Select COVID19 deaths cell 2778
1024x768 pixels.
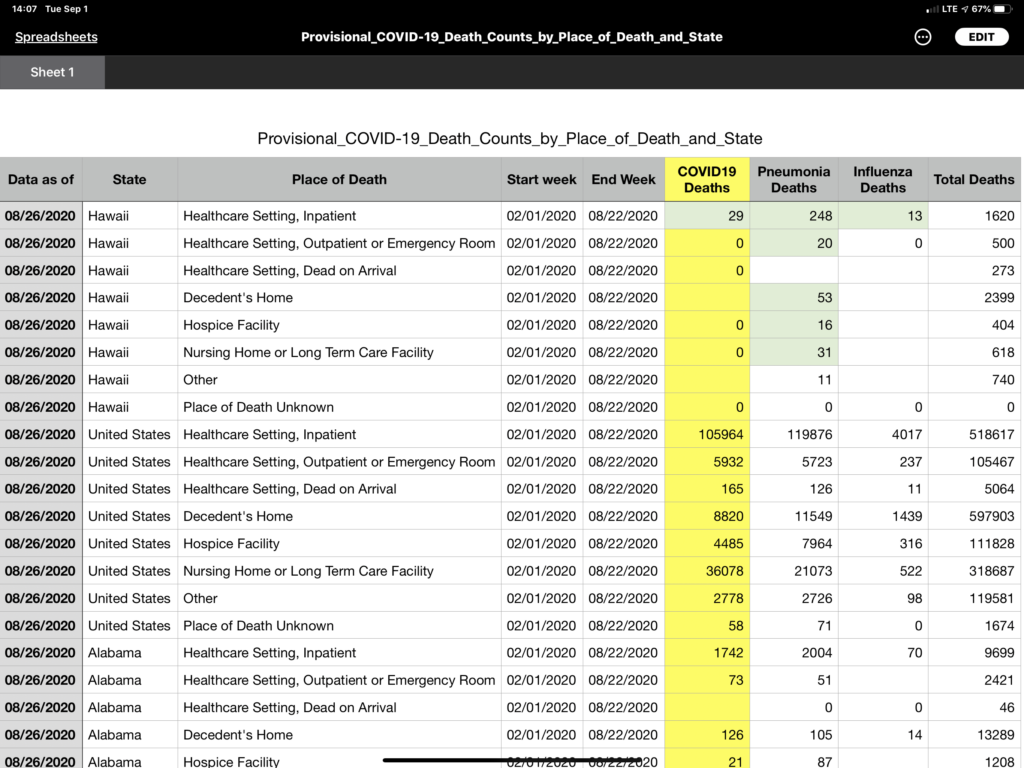click(707, 598)
